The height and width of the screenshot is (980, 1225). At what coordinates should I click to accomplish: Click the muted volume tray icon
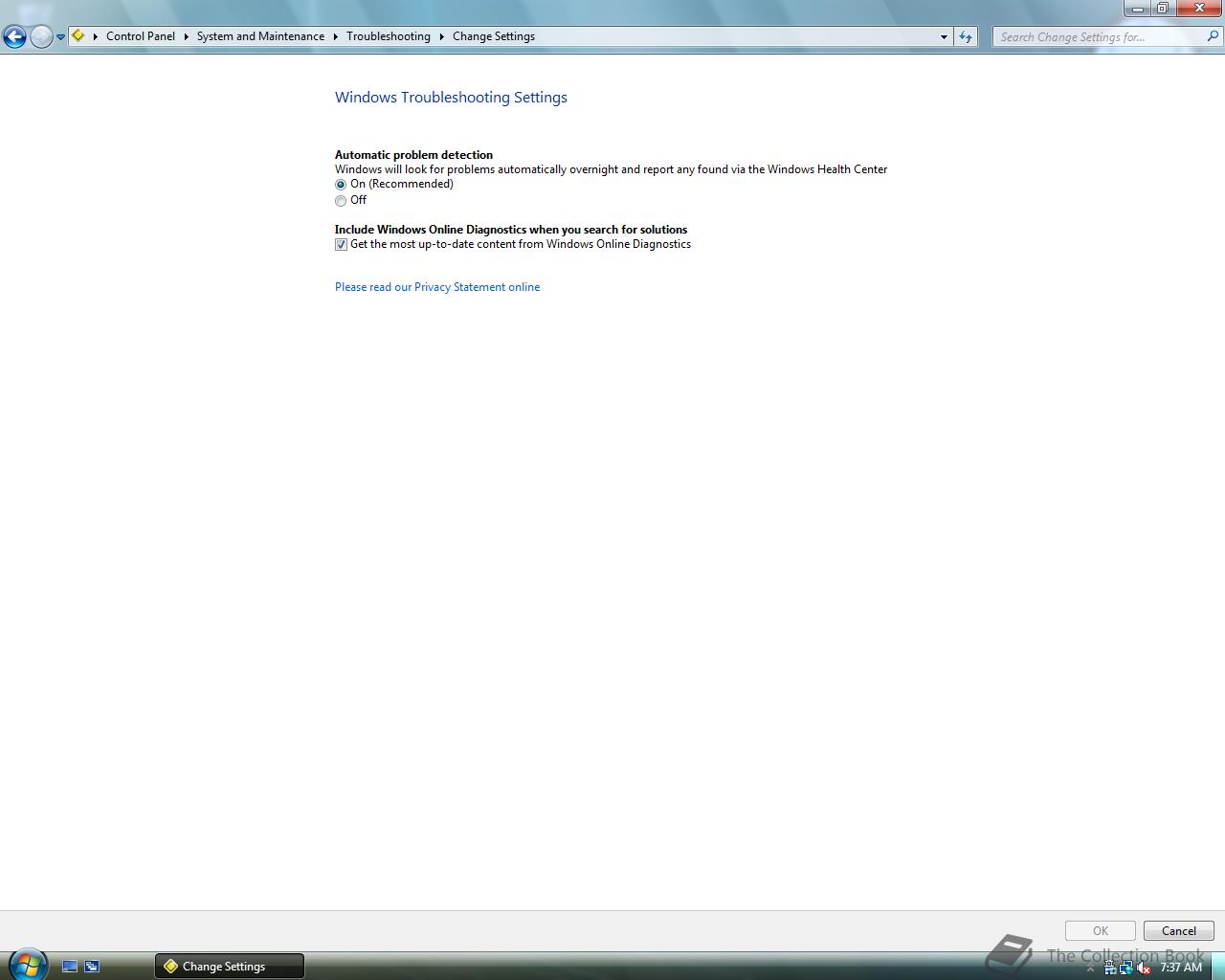tap(1144, 968)
